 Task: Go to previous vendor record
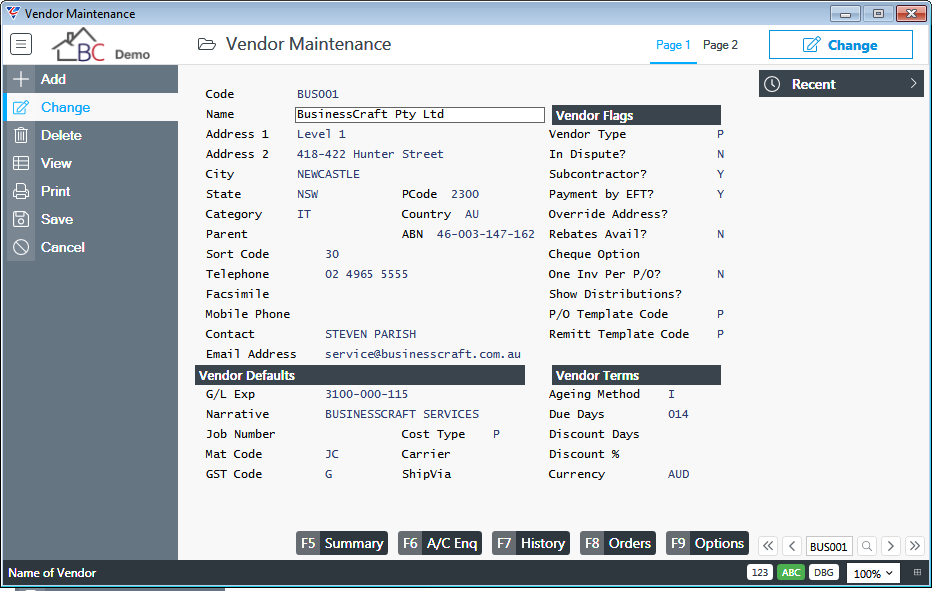[792, 546]
